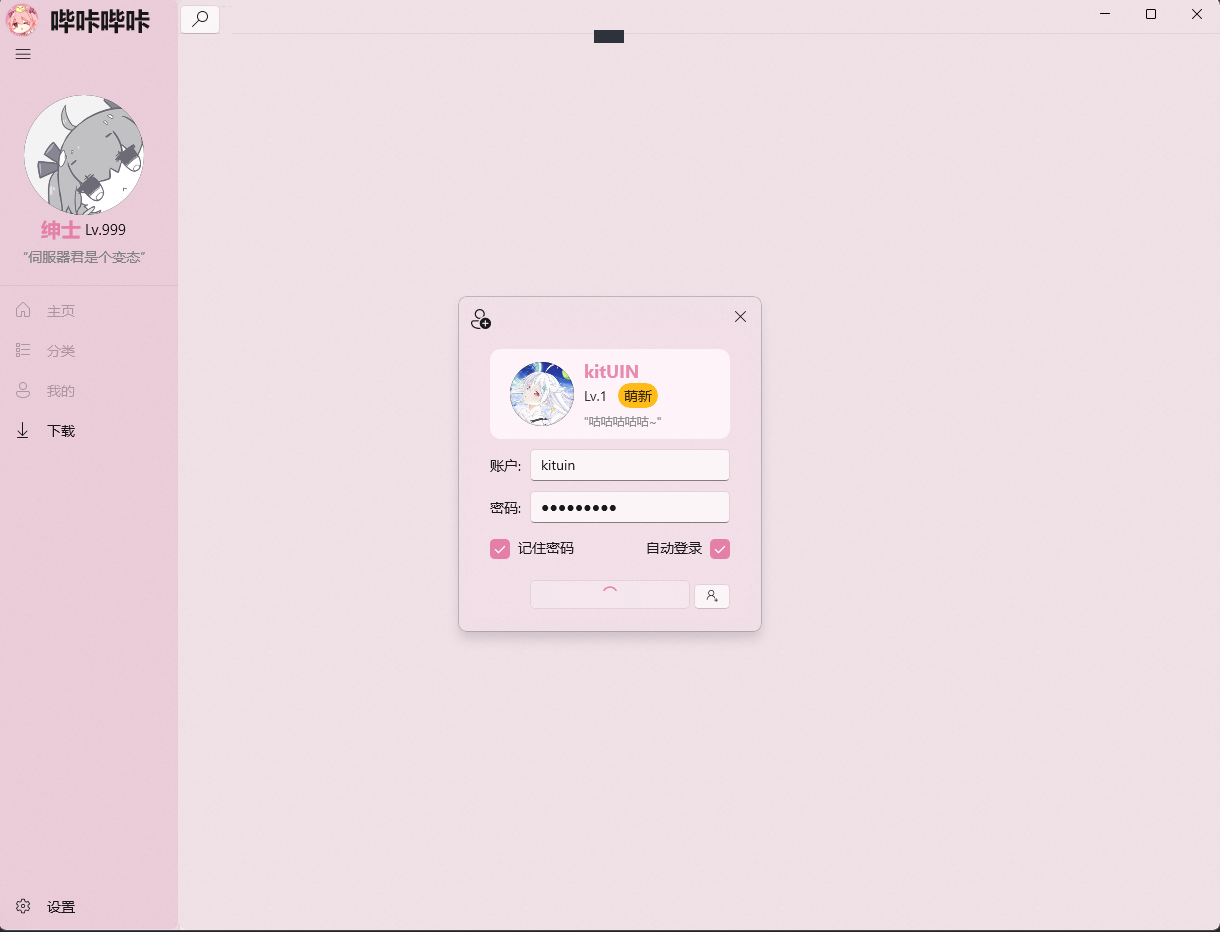Toggle the hamburger navigation menu
Image resolution: width=1220 pixels, height=932 pixels.
point(23,54)
